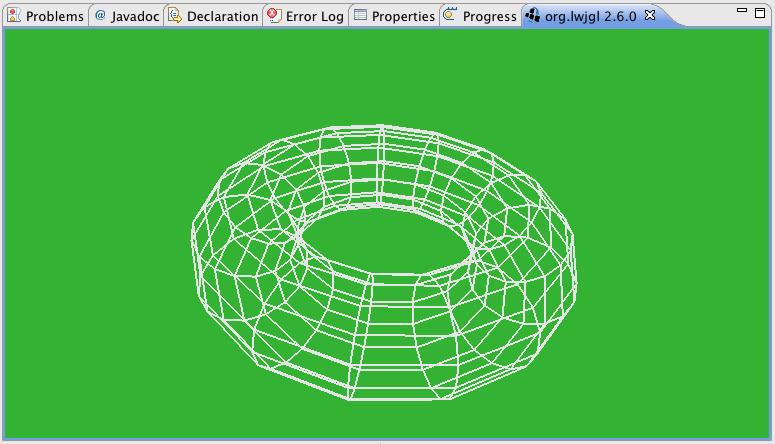Screen dimensions: 775x444
Task: Switch to the Problems tab label
Action: [x=55, y=16]
